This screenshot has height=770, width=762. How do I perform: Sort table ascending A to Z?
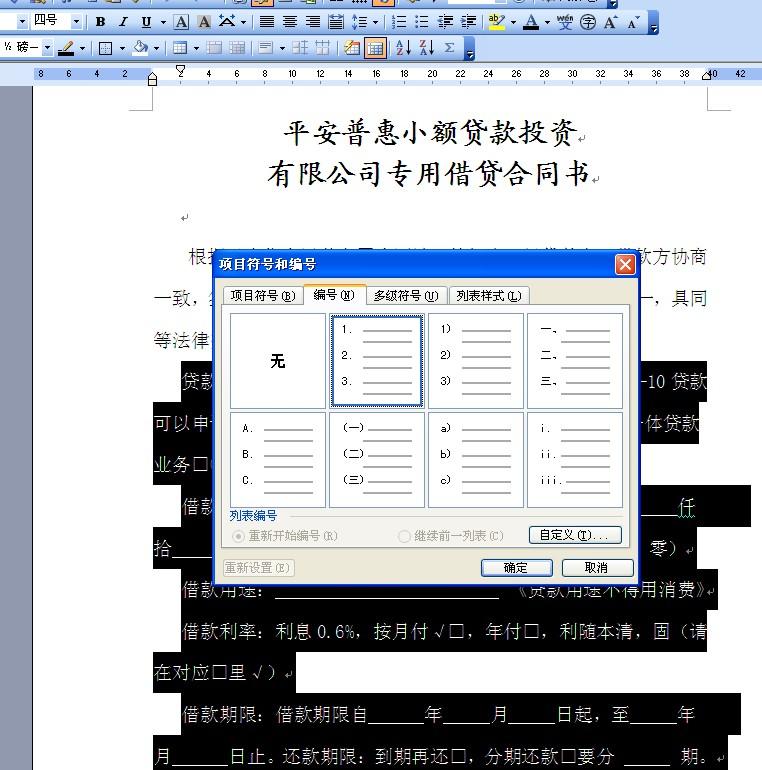pyautogui.click(x=403, y=48)
